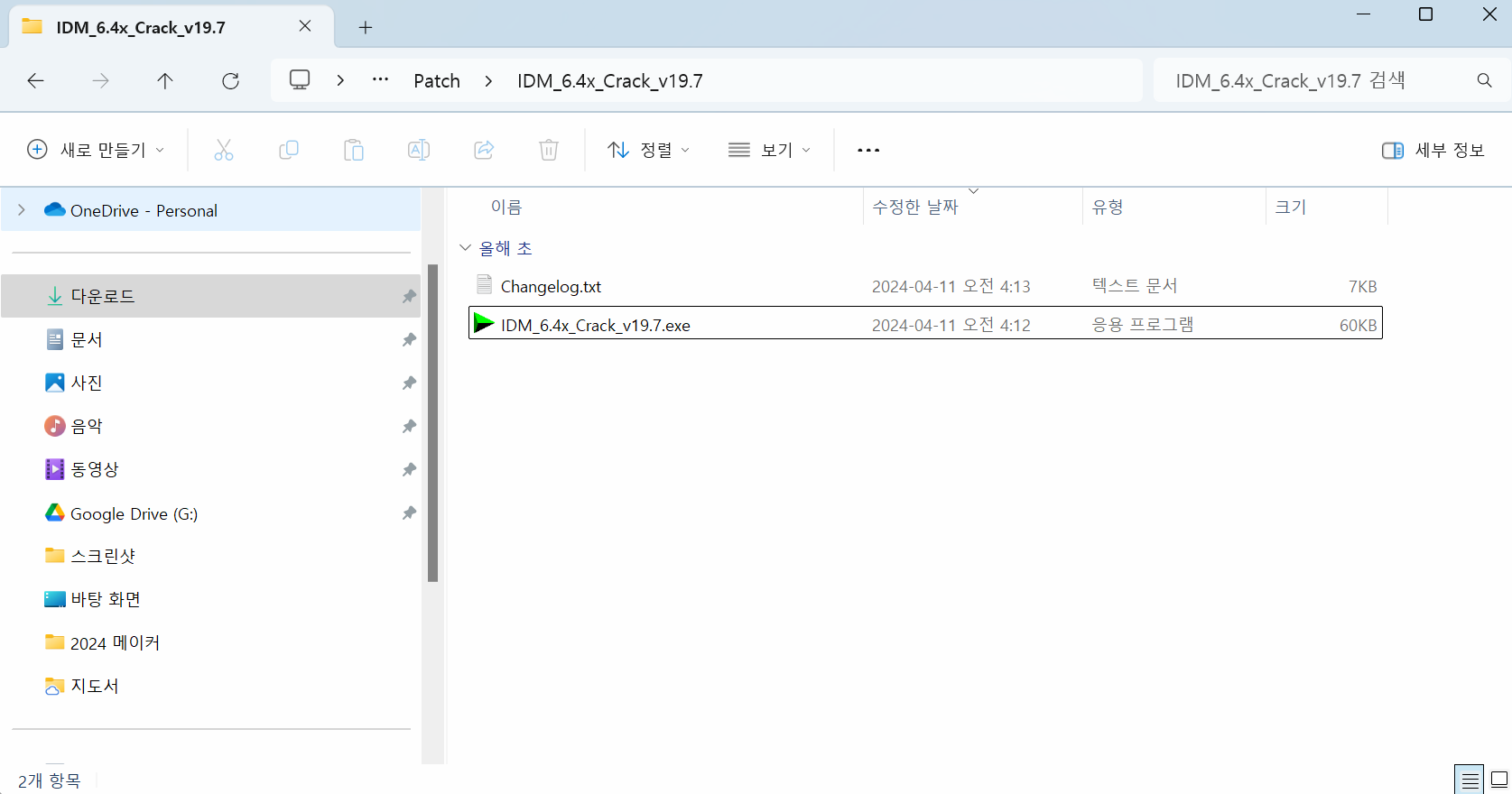Add a new File Explorer tab

click(x=366, y=27)
